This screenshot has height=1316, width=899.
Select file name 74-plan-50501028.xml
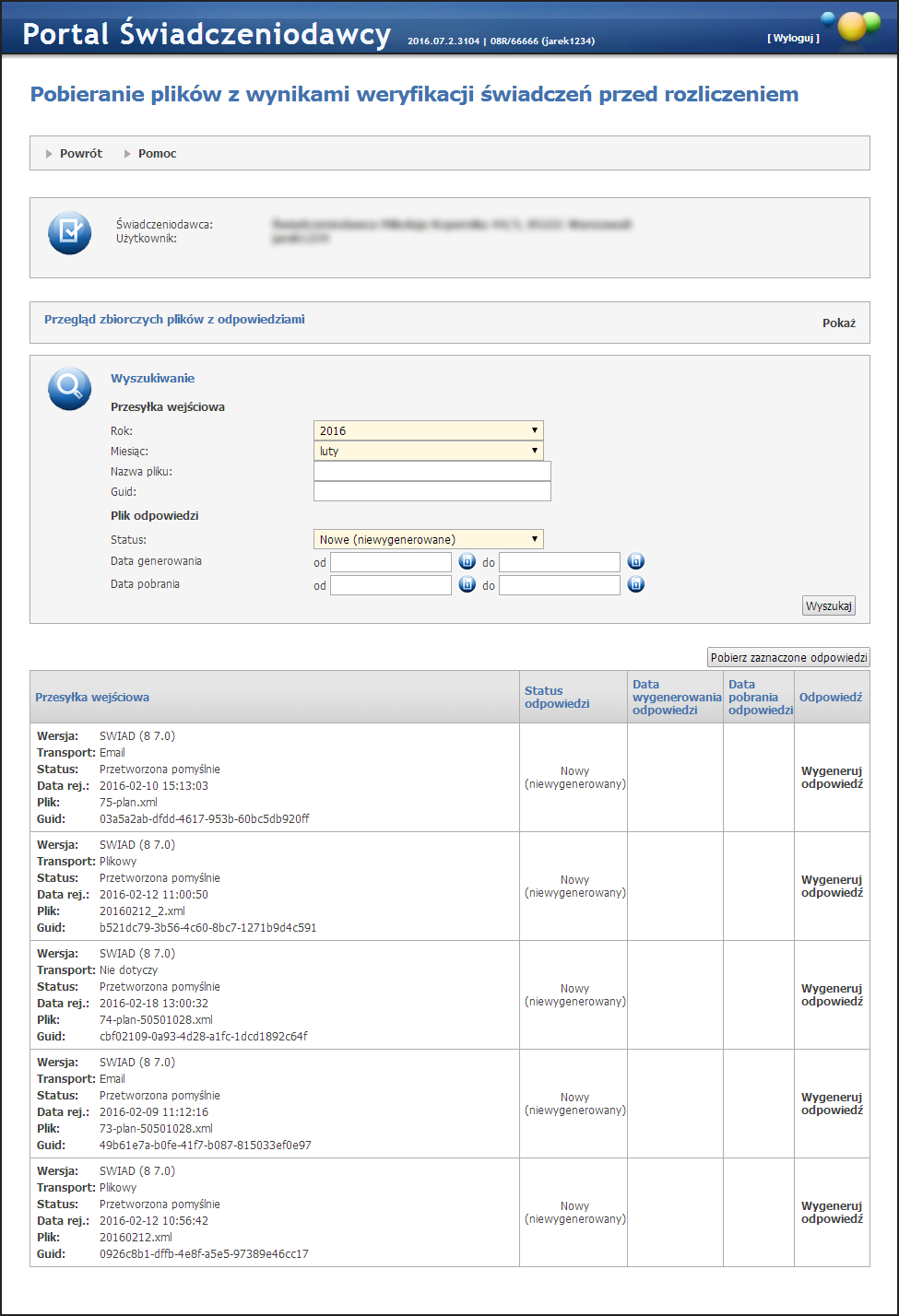pos(156,1020)
